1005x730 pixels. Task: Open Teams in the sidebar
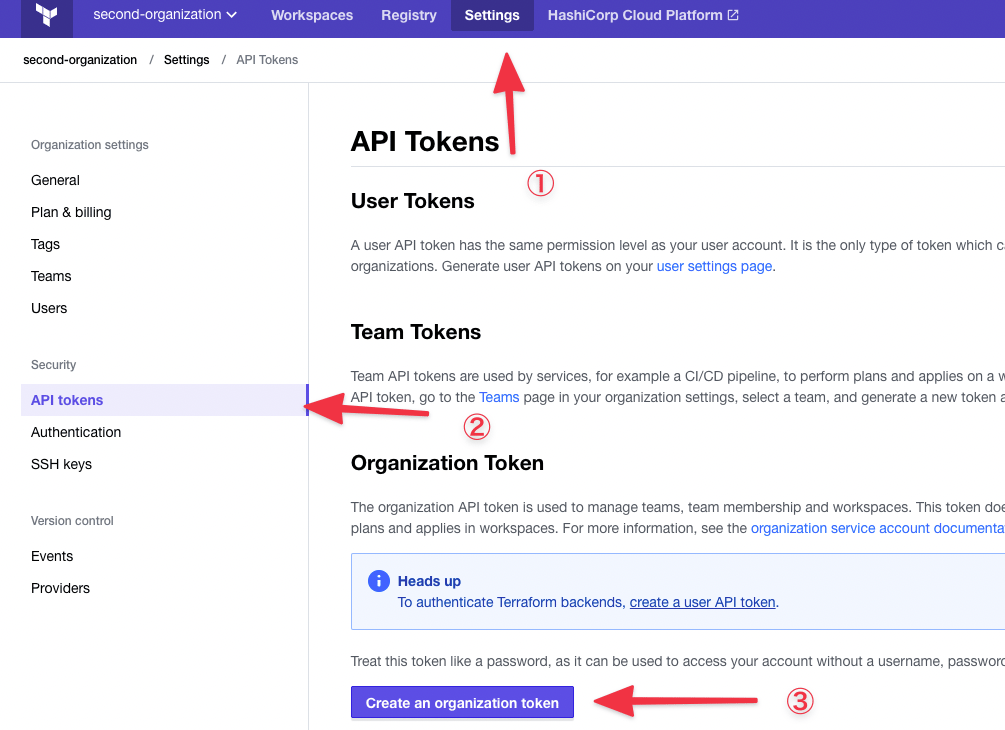click(51, 276)
